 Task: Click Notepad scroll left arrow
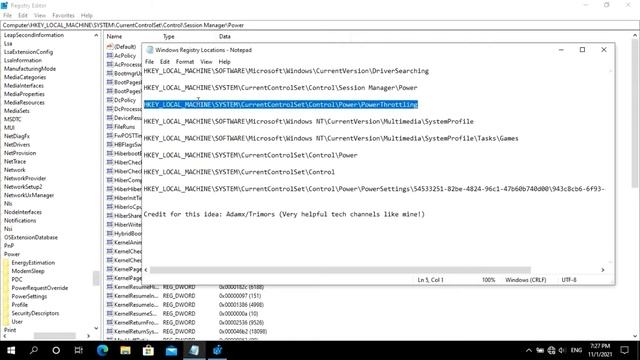[146, 270]
